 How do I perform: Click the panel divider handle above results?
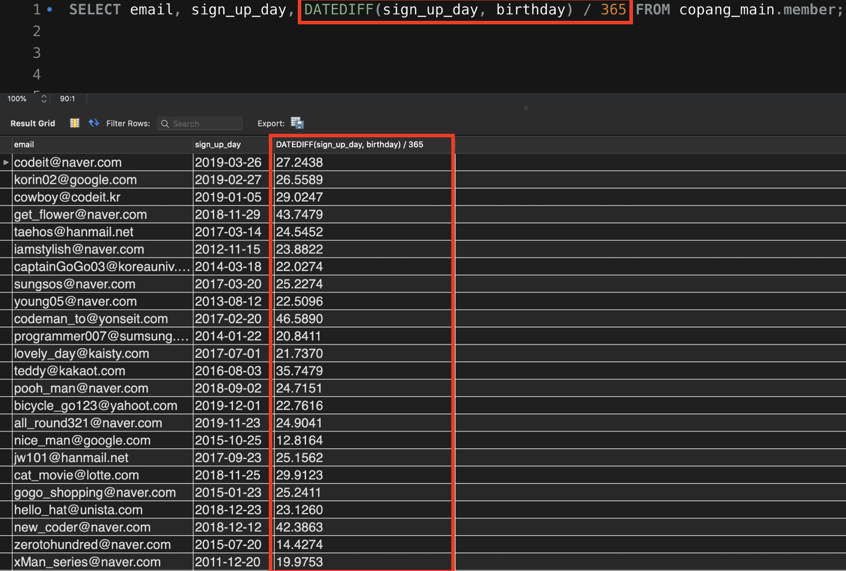[x=526, y=108]
